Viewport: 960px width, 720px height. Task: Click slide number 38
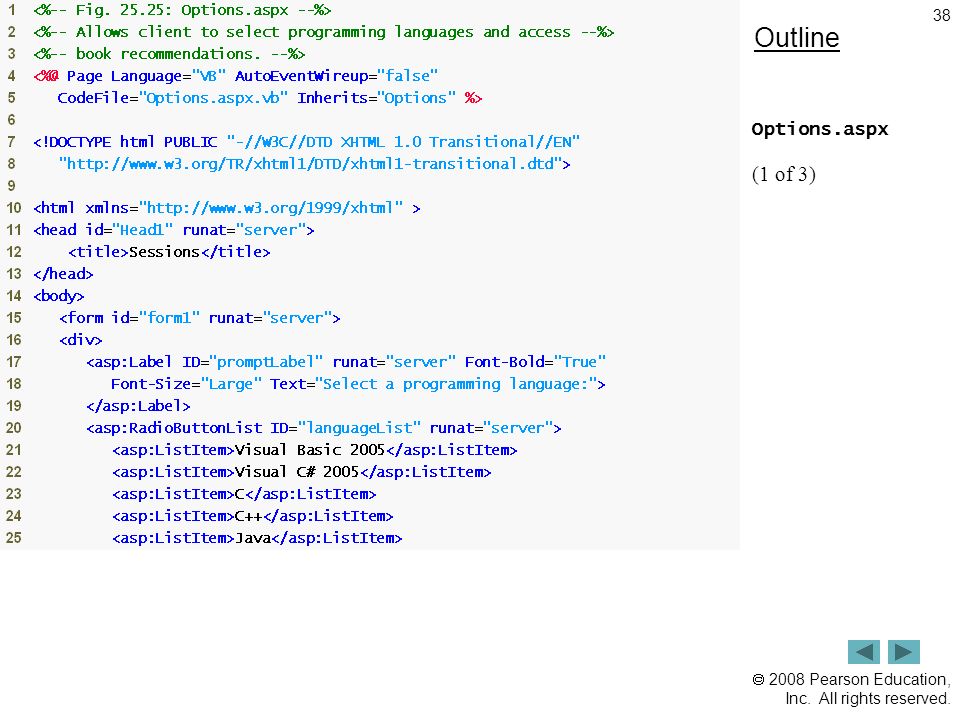[x=941, y=15]
